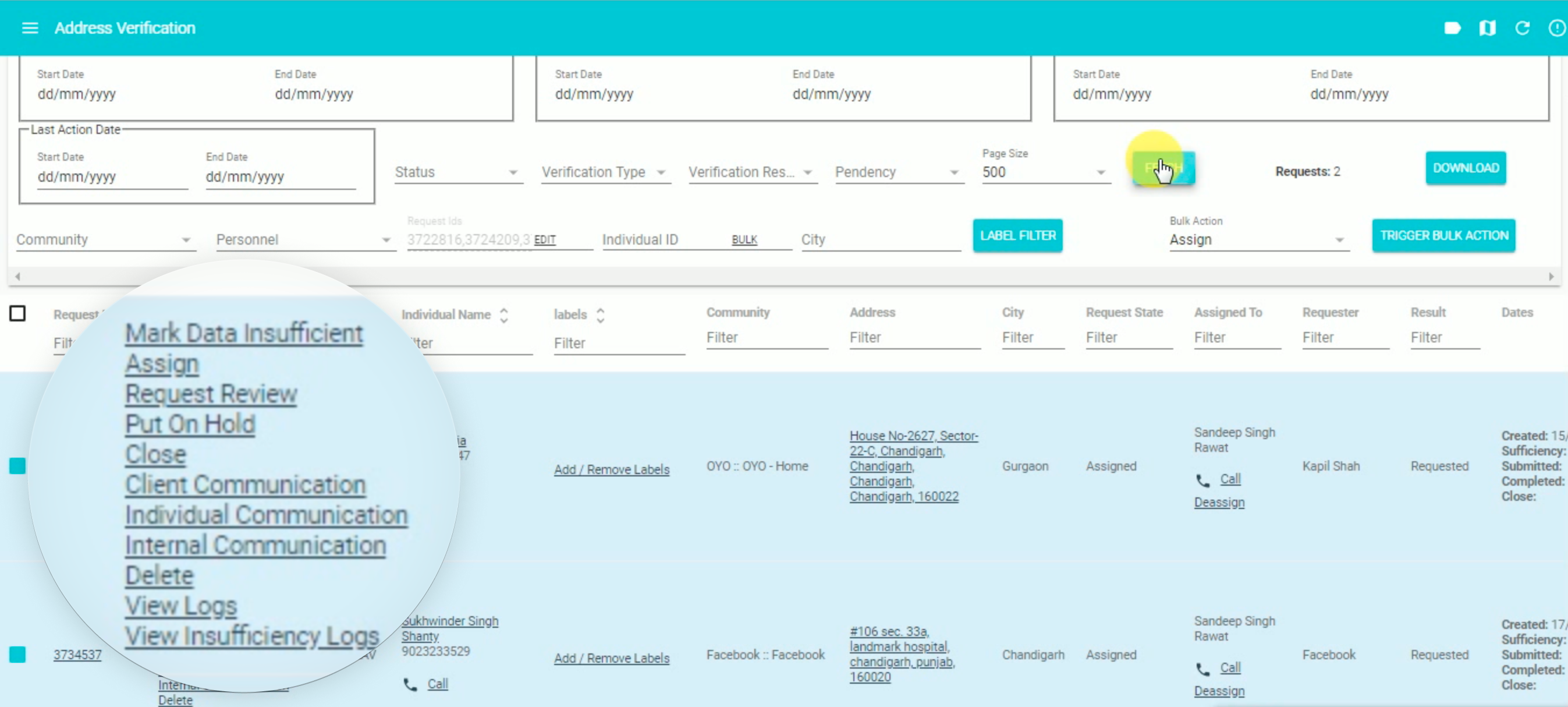Click the label tag icon in top bar

[x=1452, y=28]
